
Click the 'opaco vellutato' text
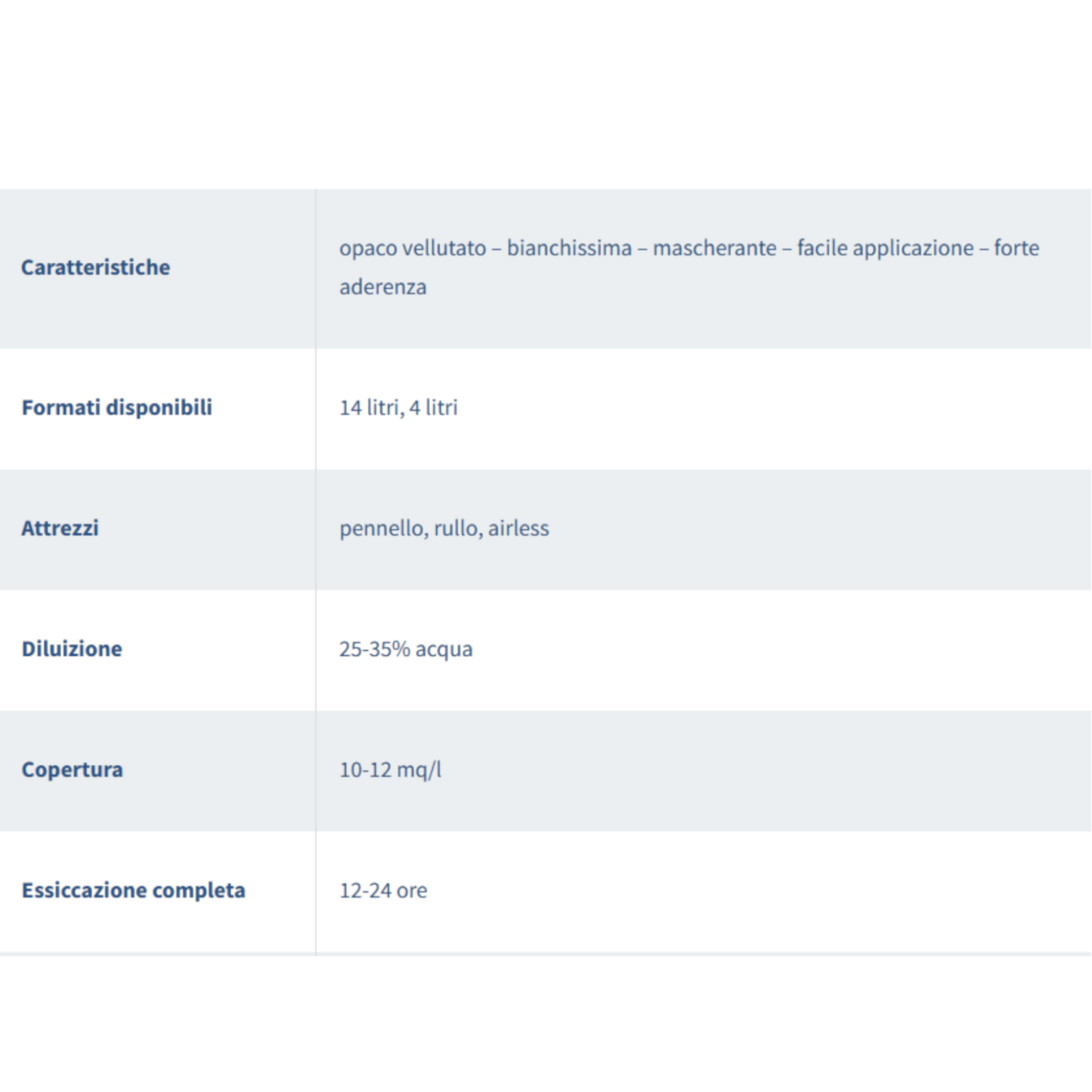(x=413, y=249)
